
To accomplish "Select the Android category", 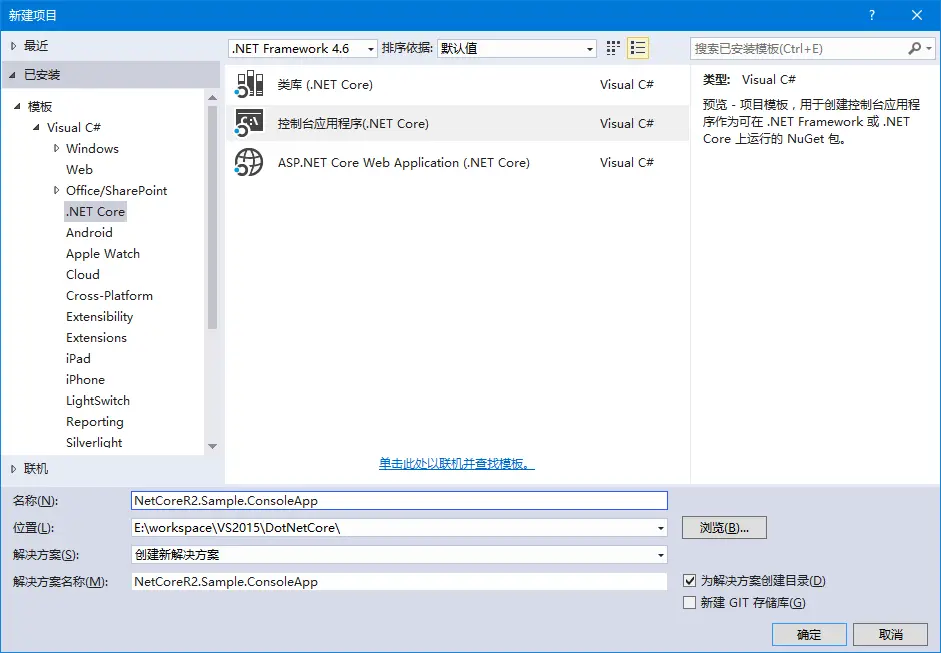I will click(89, 232).
